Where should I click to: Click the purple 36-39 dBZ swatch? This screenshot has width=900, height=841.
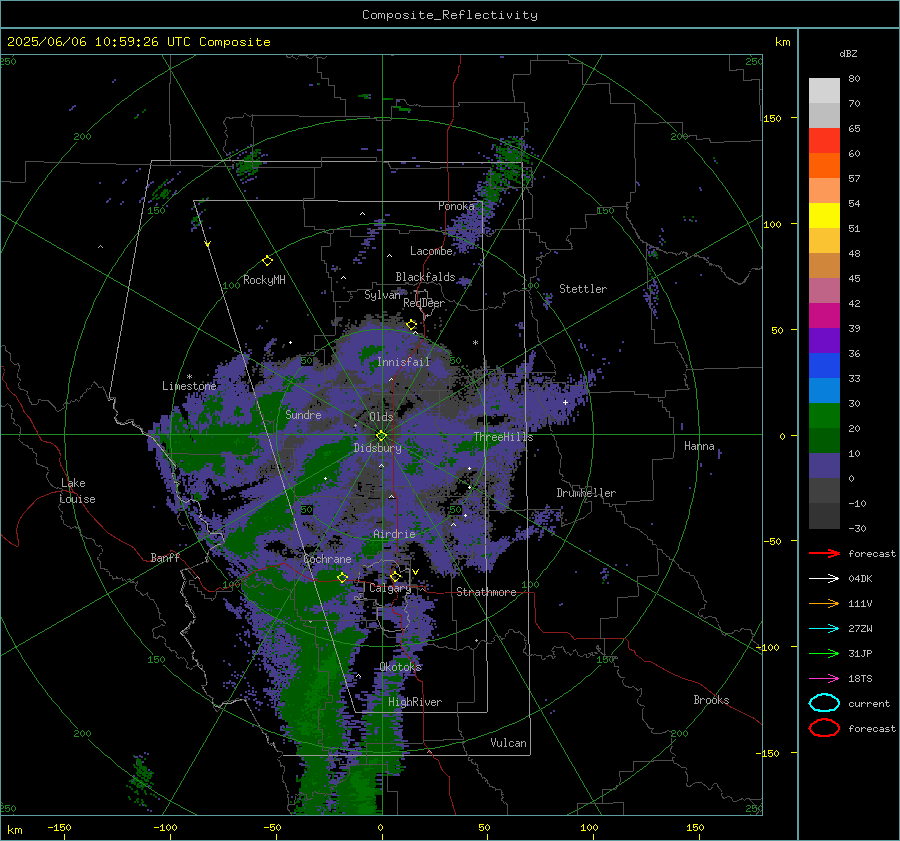(824, 341)
